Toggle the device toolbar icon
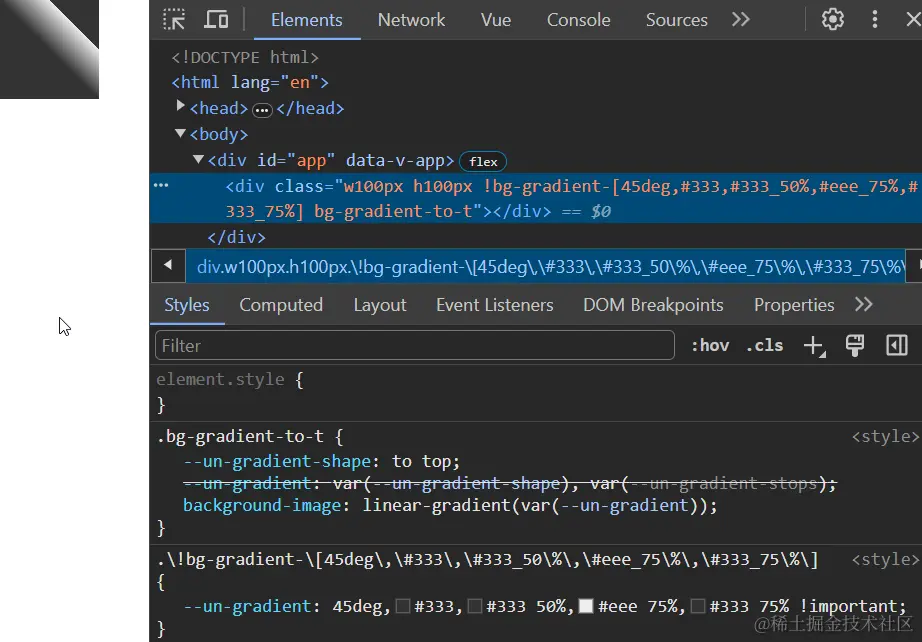922x642 pixels. coord(216,19)
